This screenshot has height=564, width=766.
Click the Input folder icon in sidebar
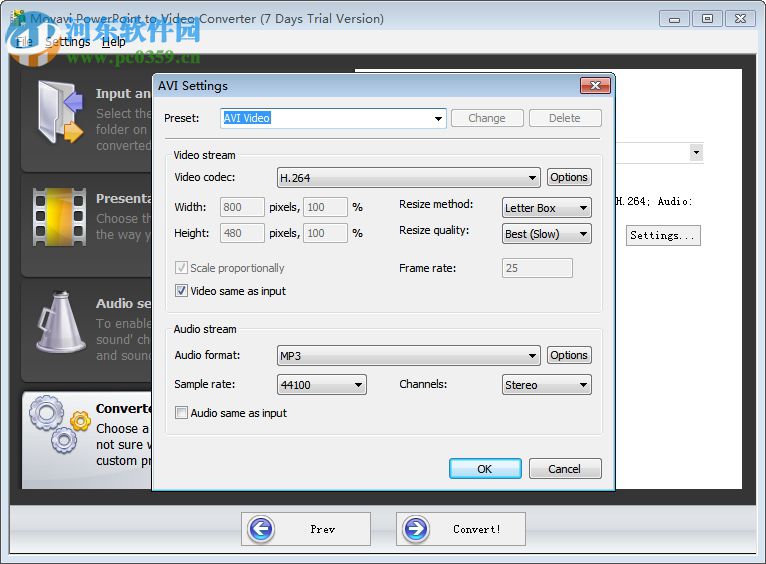(60, 112)
